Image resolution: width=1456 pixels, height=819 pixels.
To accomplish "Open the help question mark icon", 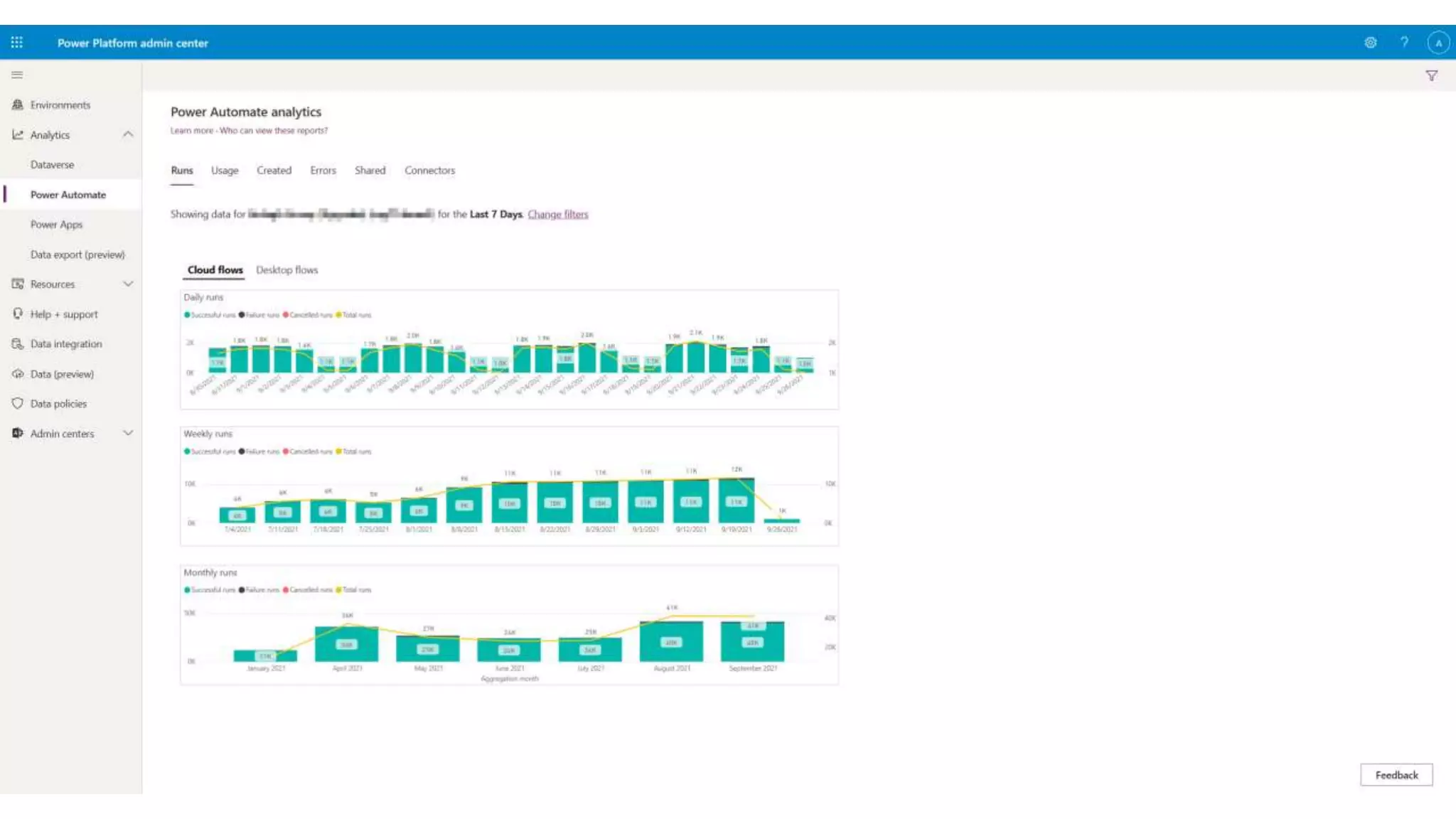I will 1404,43.
